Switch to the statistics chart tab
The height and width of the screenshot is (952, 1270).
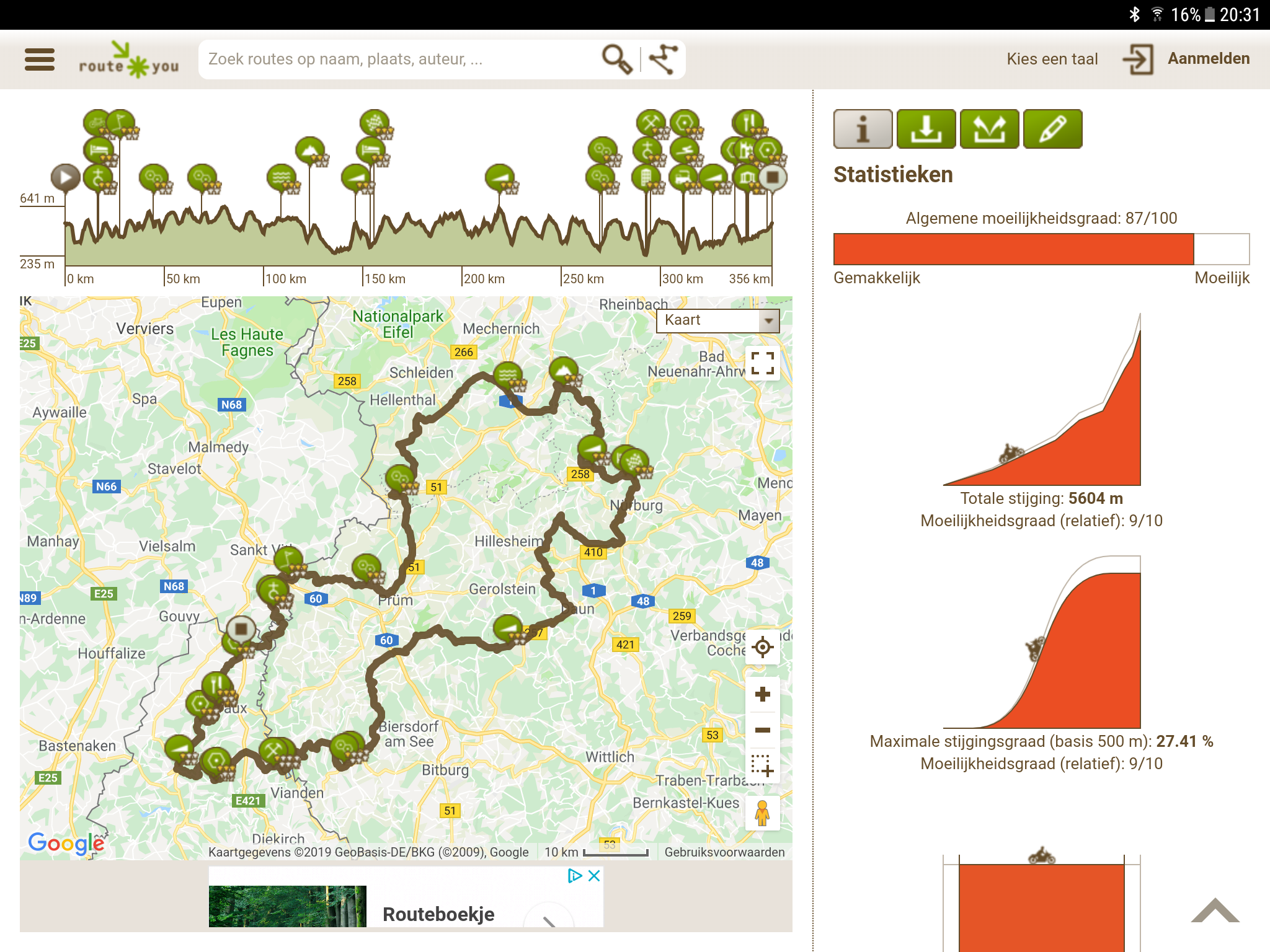point(989,129)
